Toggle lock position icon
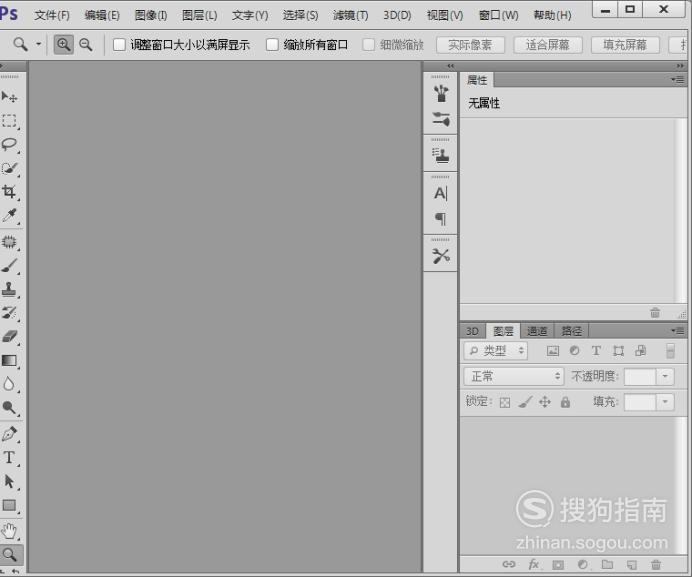This screenshot has height=577, width=692. (x=545, y=402)
